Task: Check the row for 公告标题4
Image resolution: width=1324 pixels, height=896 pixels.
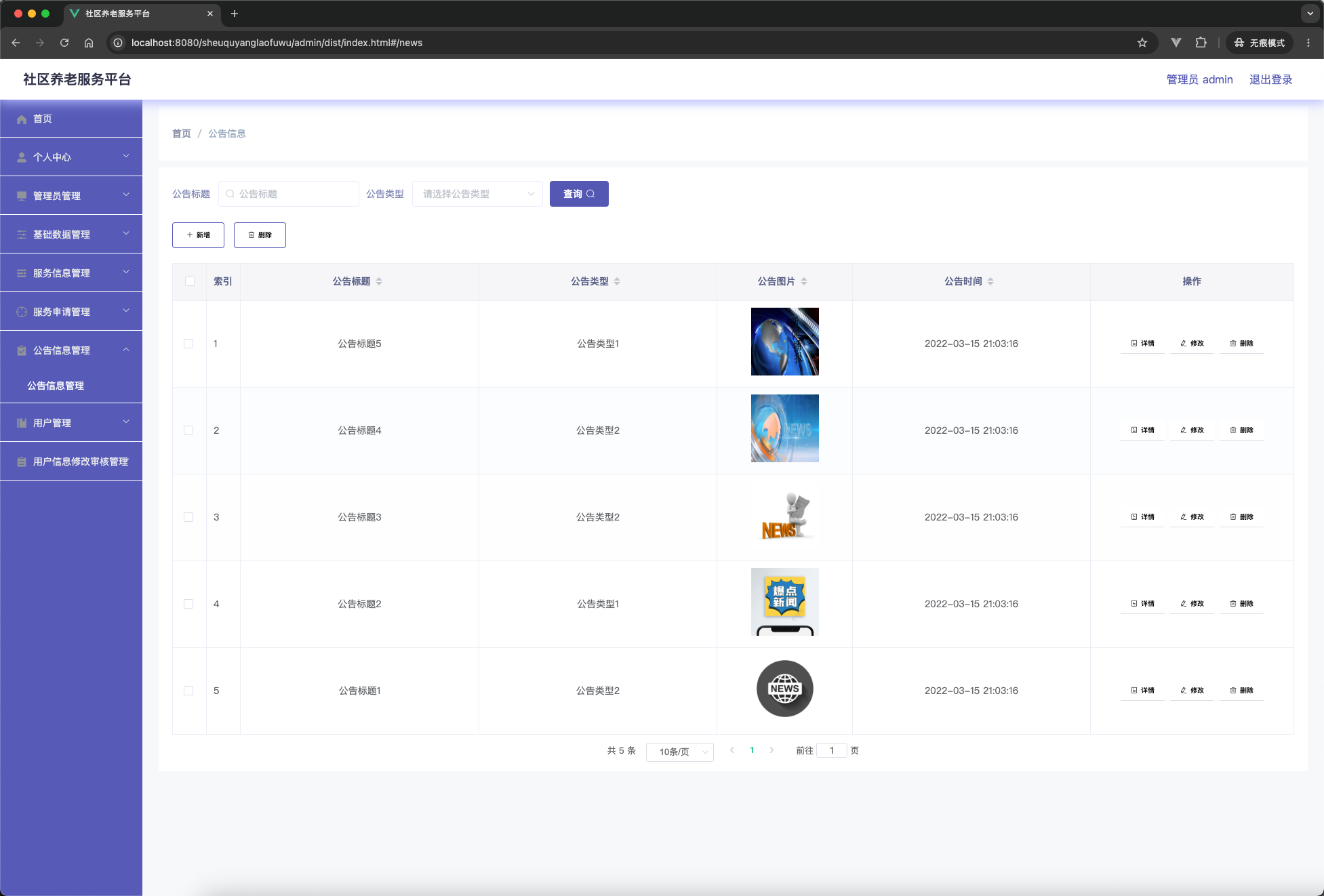Action: tap(188, 430)
